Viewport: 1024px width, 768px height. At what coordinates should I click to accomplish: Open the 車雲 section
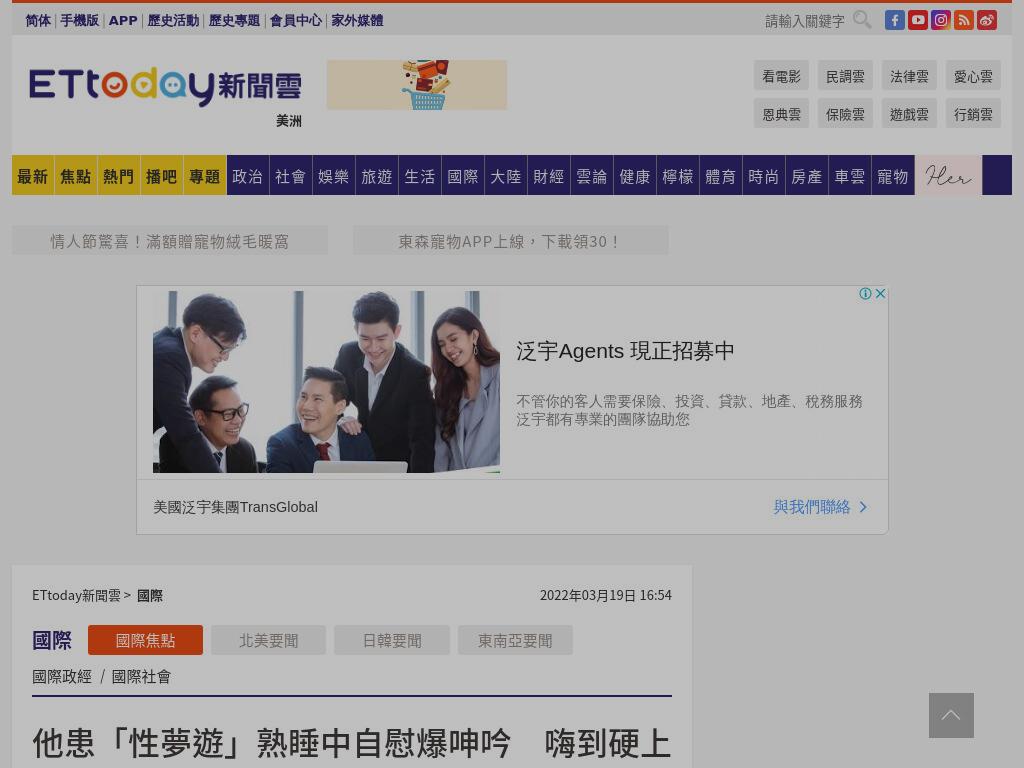(850, 176)
